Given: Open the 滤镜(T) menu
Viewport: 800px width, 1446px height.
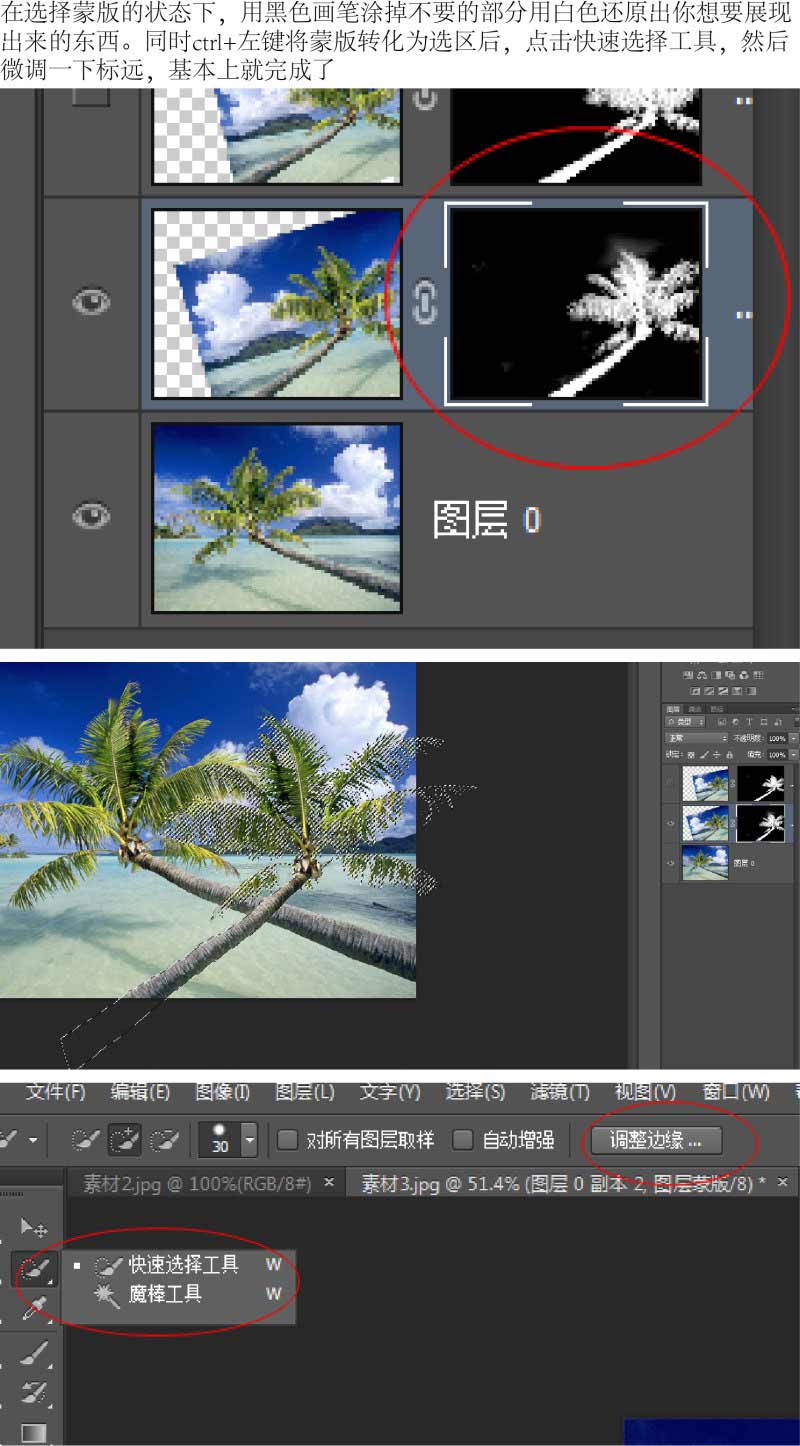Looking at the screenshot, I should click(559, 1091).
